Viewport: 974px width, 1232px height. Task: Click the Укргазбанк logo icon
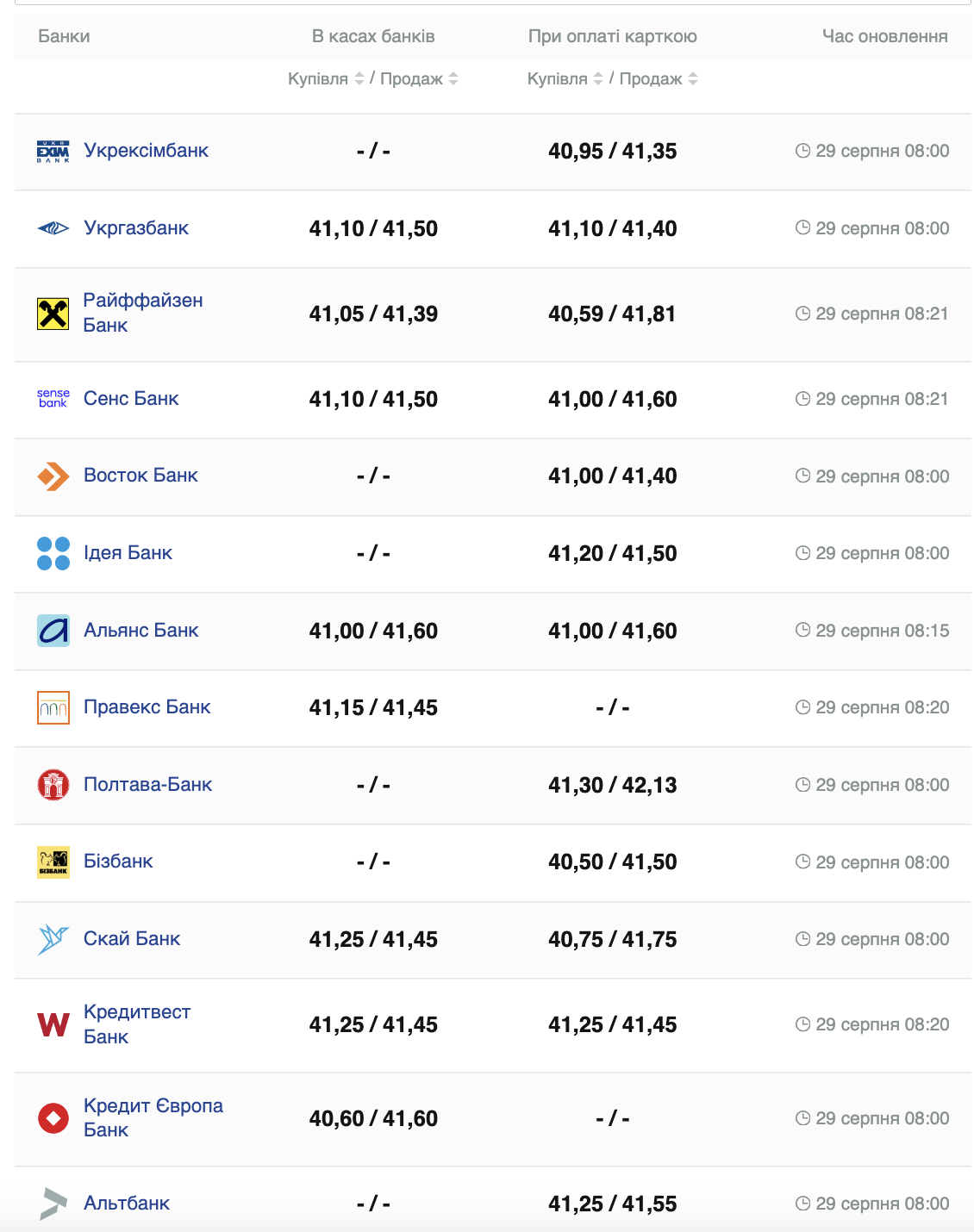[53, 228]
